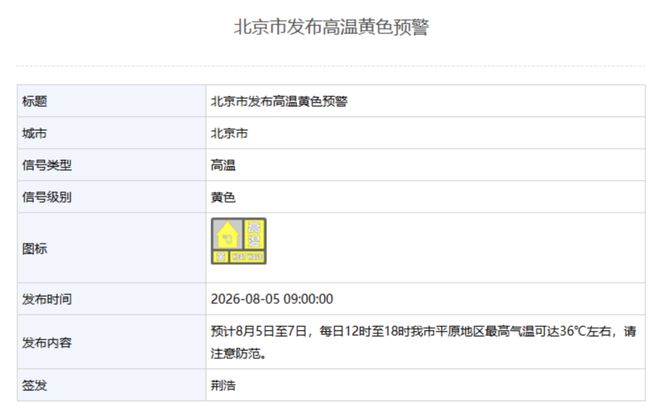The width and height of the screenshot is (660, 416).
Task: Click the signal type value 高温
Action: 223,165
